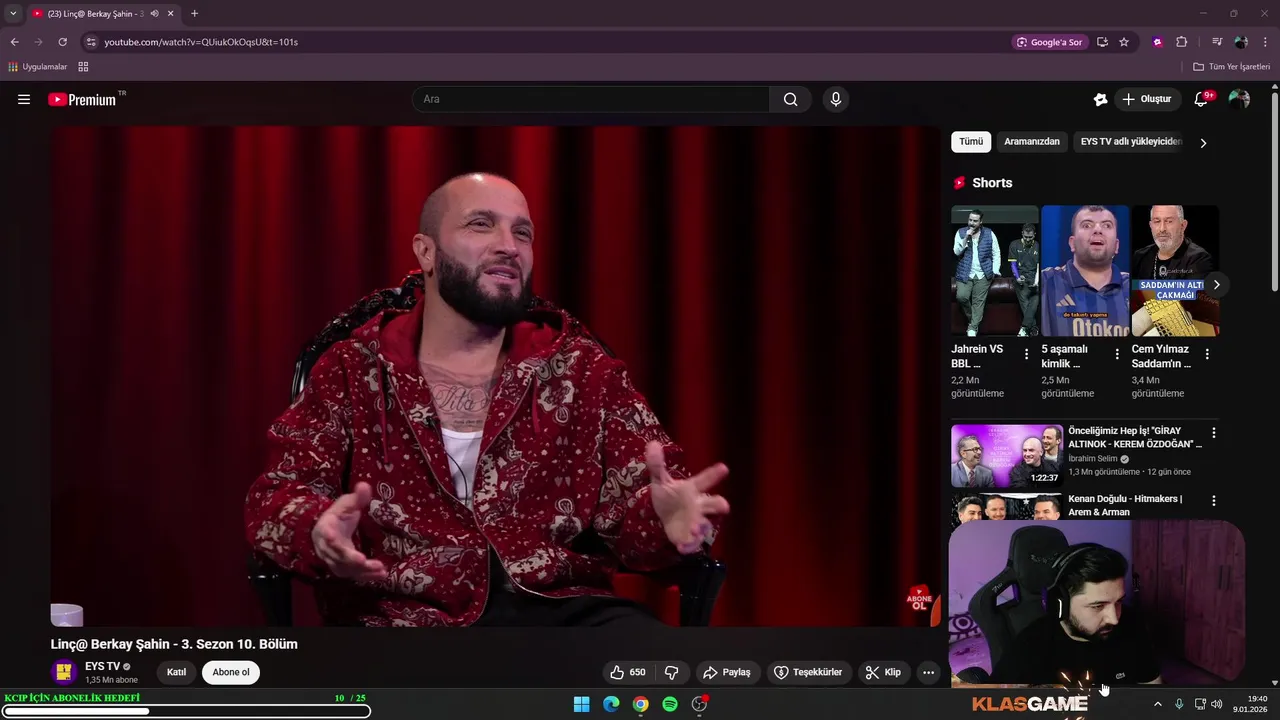Open EYS TV channel name link
Screen dimensions: 1280x720
click(102, 666)
